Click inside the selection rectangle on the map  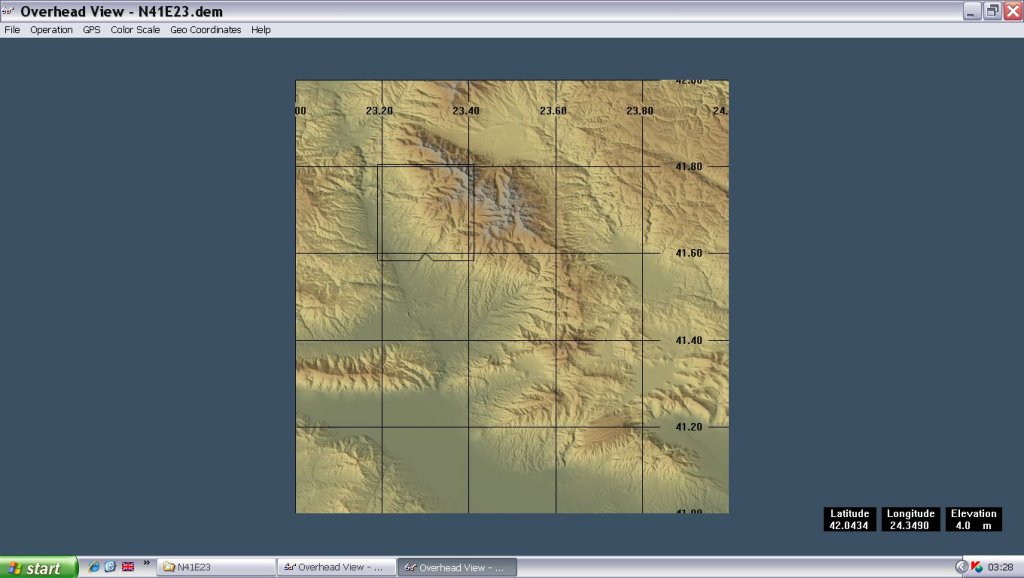coord(425,212)
